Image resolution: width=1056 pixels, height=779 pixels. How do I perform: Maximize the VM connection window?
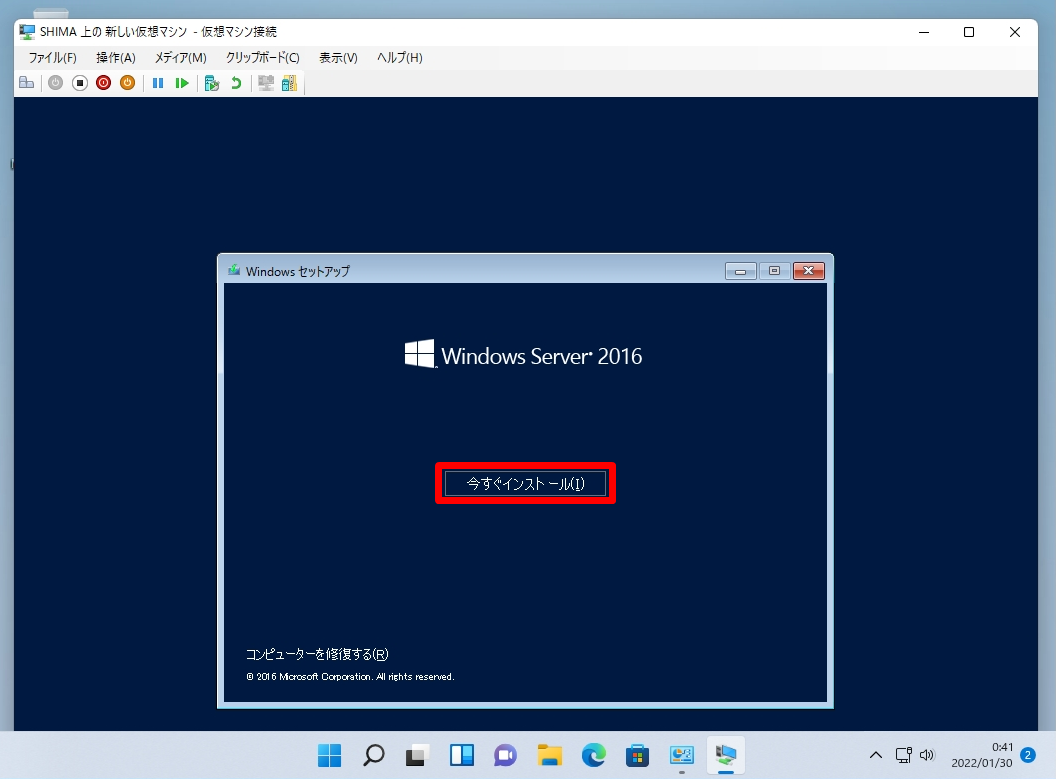(x=969, y=32)
